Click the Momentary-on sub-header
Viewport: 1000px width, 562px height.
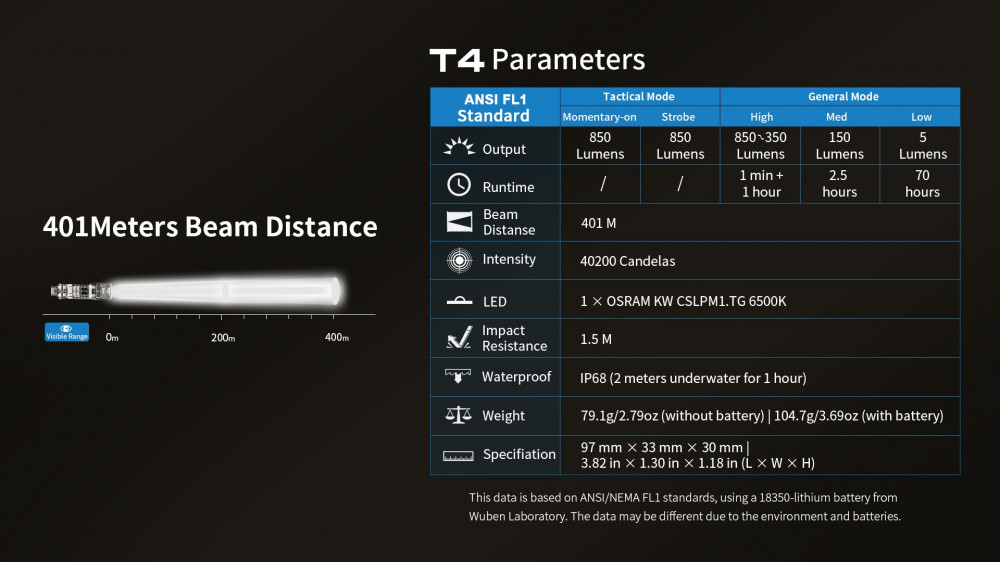coord(599,117)
